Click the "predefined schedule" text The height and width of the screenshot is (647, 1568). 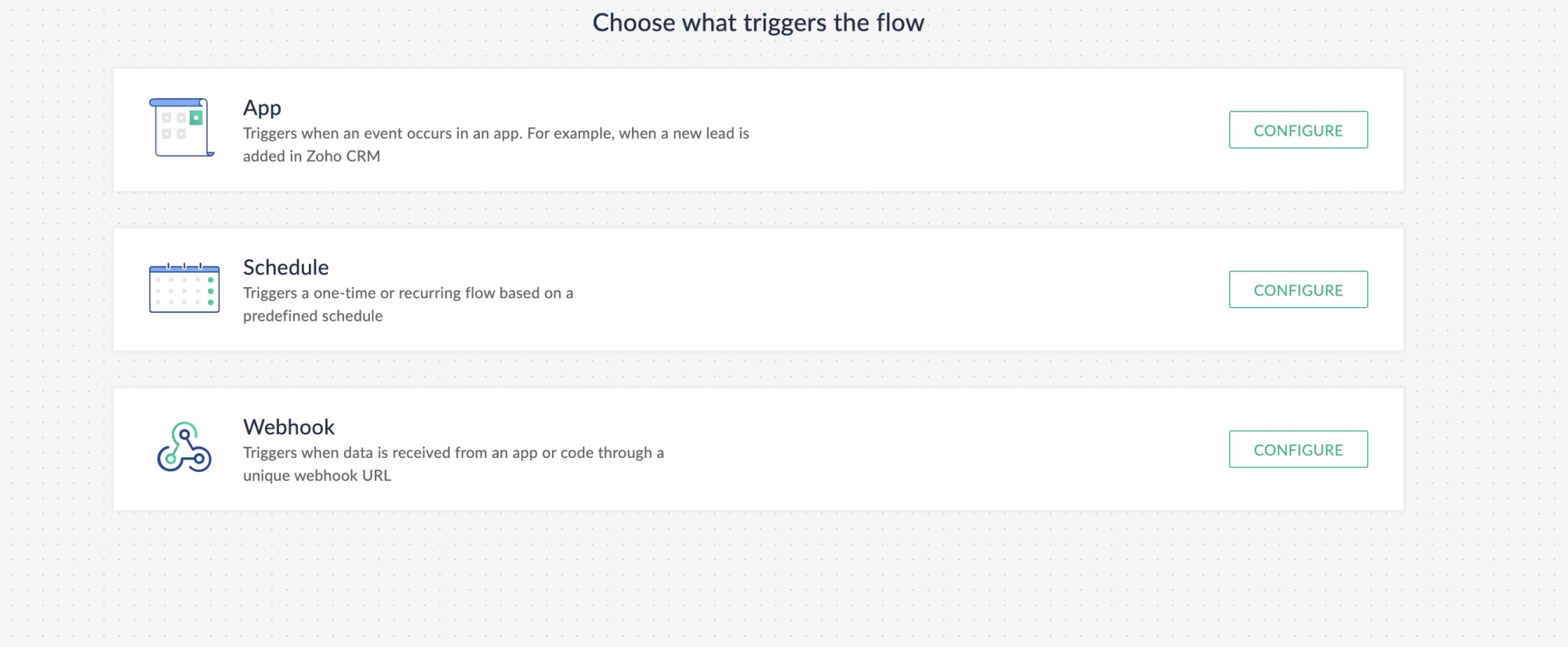(x=313, y=316)
